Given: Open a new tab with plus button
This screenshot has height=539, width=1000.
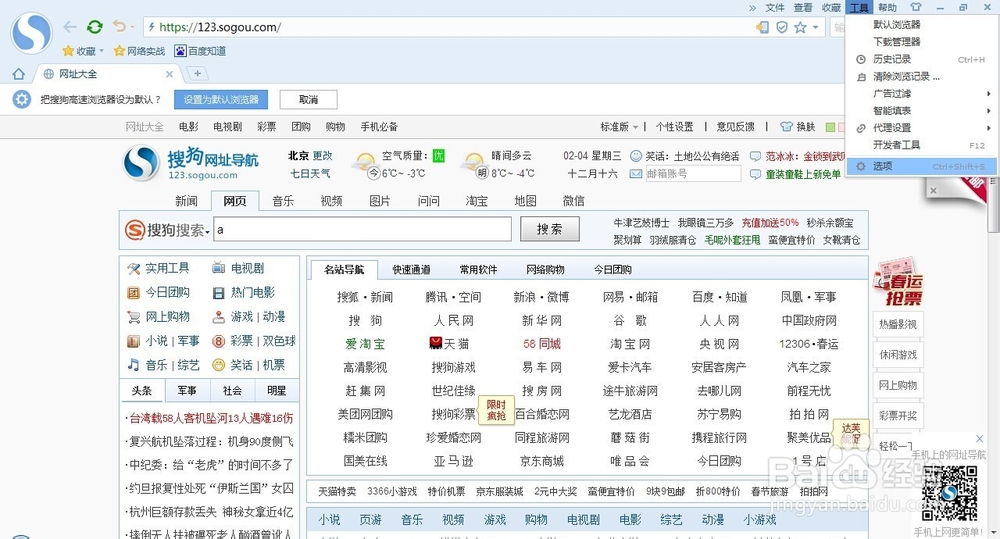Looking at the screenshot, I should 198,74.
